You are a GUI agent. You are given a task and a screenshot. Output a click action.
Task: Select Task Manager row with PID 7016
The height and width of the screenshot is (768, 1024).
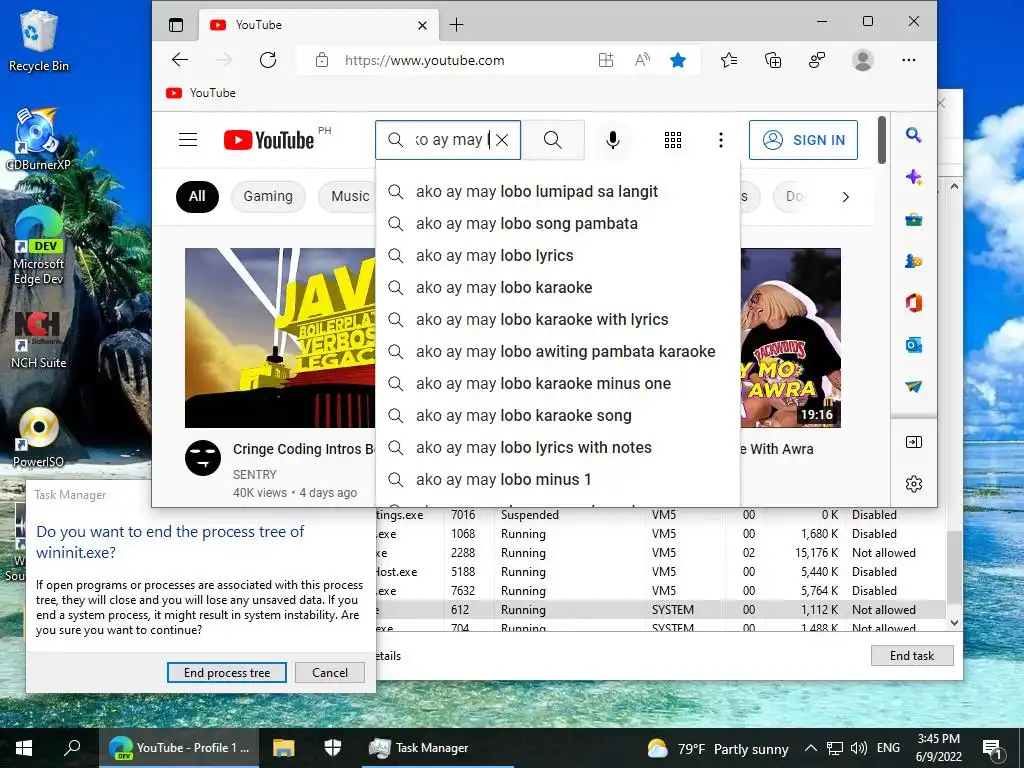(660, 515)
